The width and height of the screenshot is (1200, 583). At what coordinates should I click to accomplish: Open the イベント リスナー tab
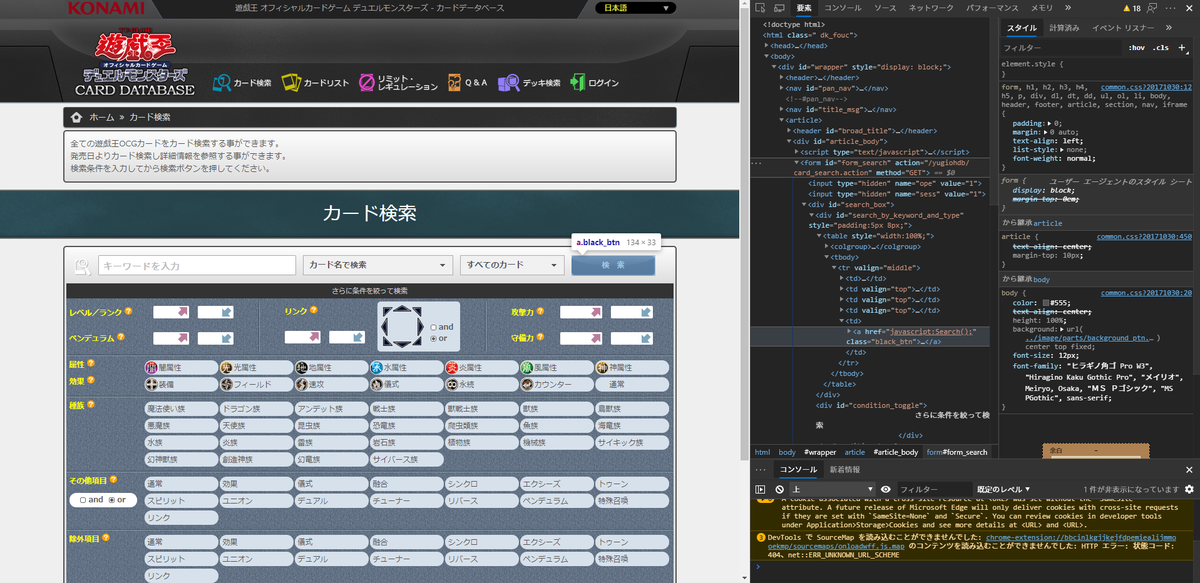pos(1124,28)
